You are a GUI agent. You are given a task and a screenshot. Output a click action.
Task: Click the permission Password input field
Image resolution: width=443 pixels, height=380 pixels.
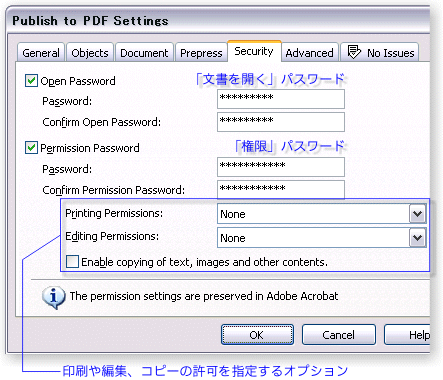pyautogui.click(x=281, y=167)
